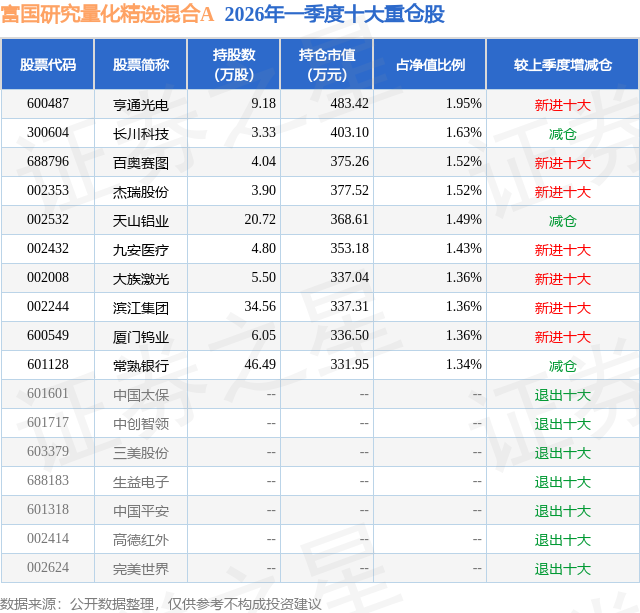640x613 pixels.
Task: Click 减仓 status in 长川科技 row
Action: 562,134
